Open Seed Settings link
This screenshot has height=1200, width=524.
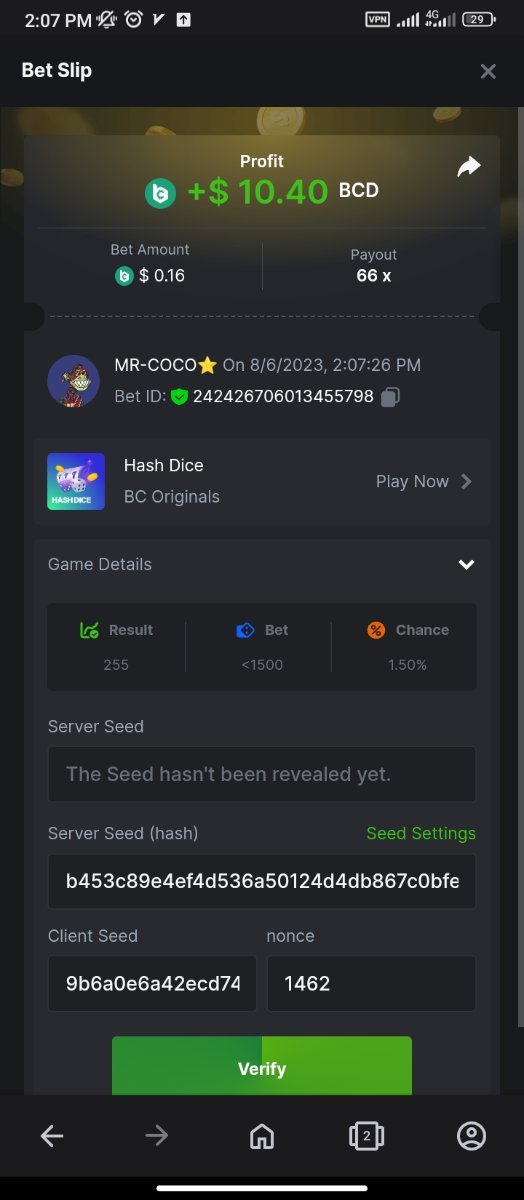421,833
